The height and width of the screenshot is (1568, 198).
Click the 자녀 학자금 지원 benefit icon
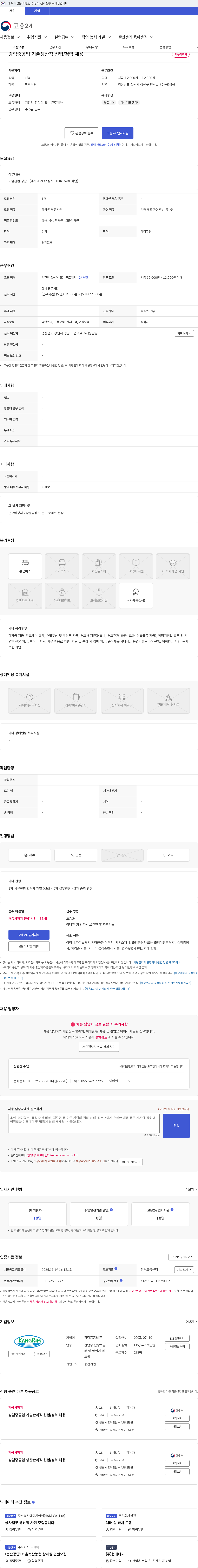click(x=173, y=566)
